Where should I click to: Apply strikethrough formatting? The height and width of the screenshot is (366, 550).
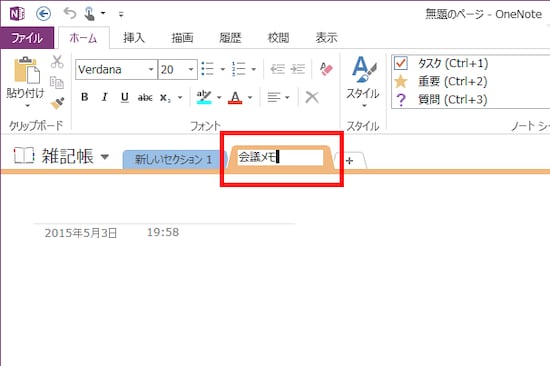click(x=145, y=97)
